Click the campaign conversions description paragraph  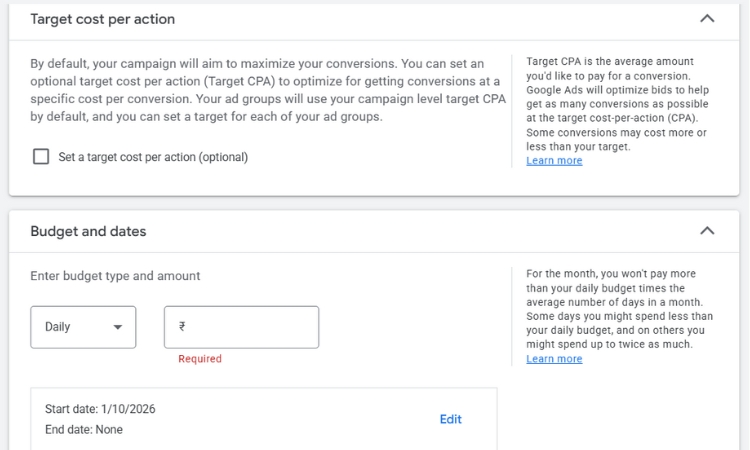pyautogui.click(x=257, y=89)
